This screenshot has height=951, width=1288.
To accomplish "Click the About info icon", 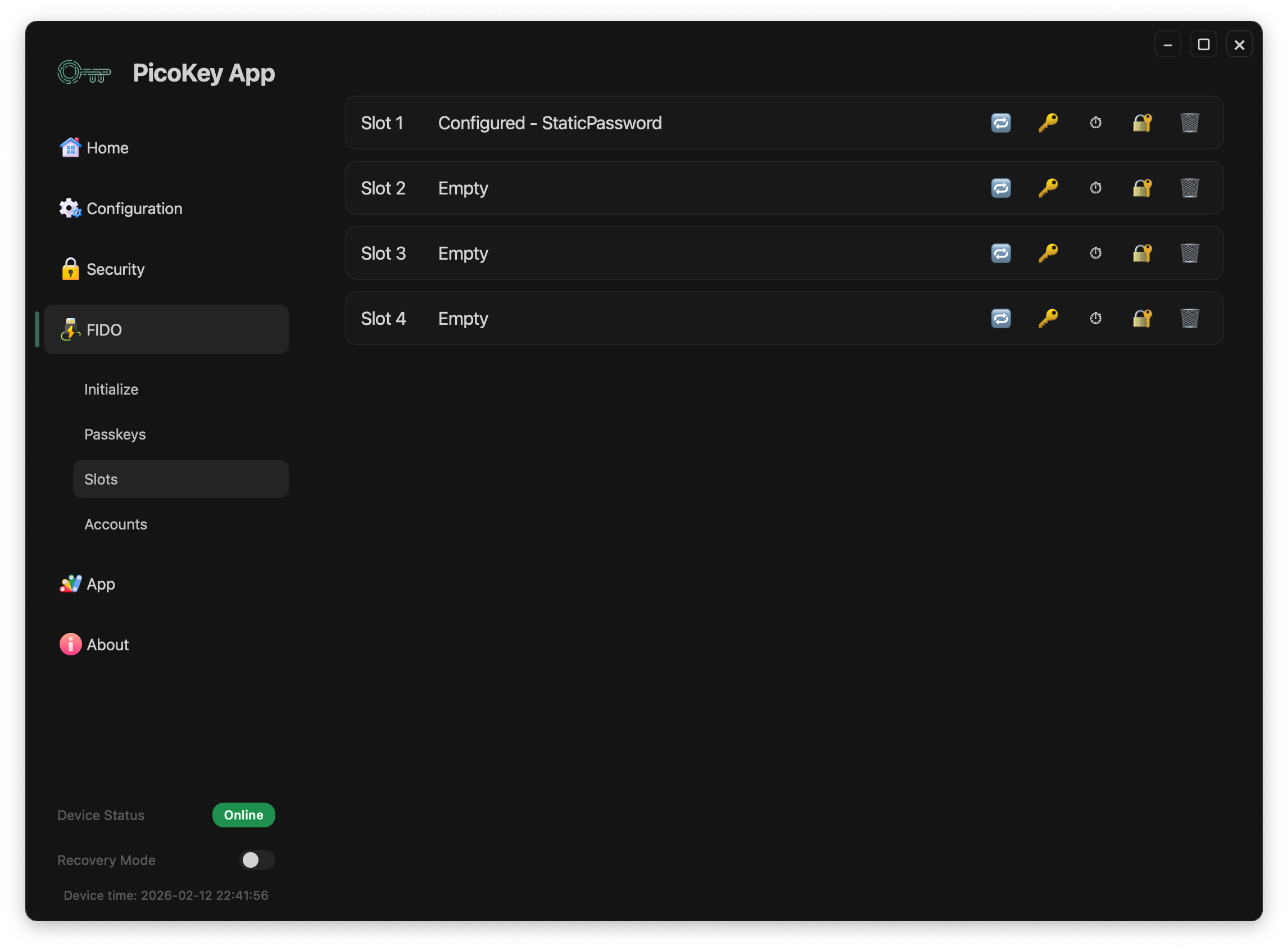I will (70, 644).
